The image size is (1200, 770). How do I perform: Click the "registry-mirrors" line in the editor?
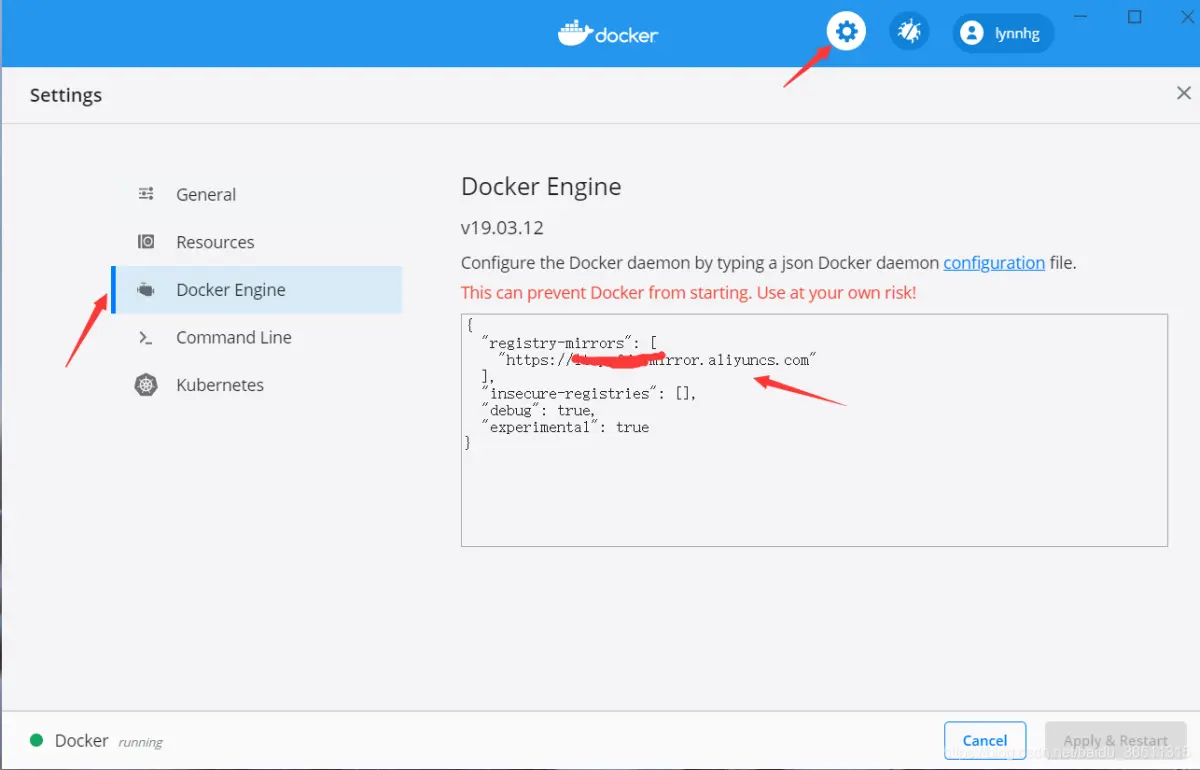(x=568, y=344)
